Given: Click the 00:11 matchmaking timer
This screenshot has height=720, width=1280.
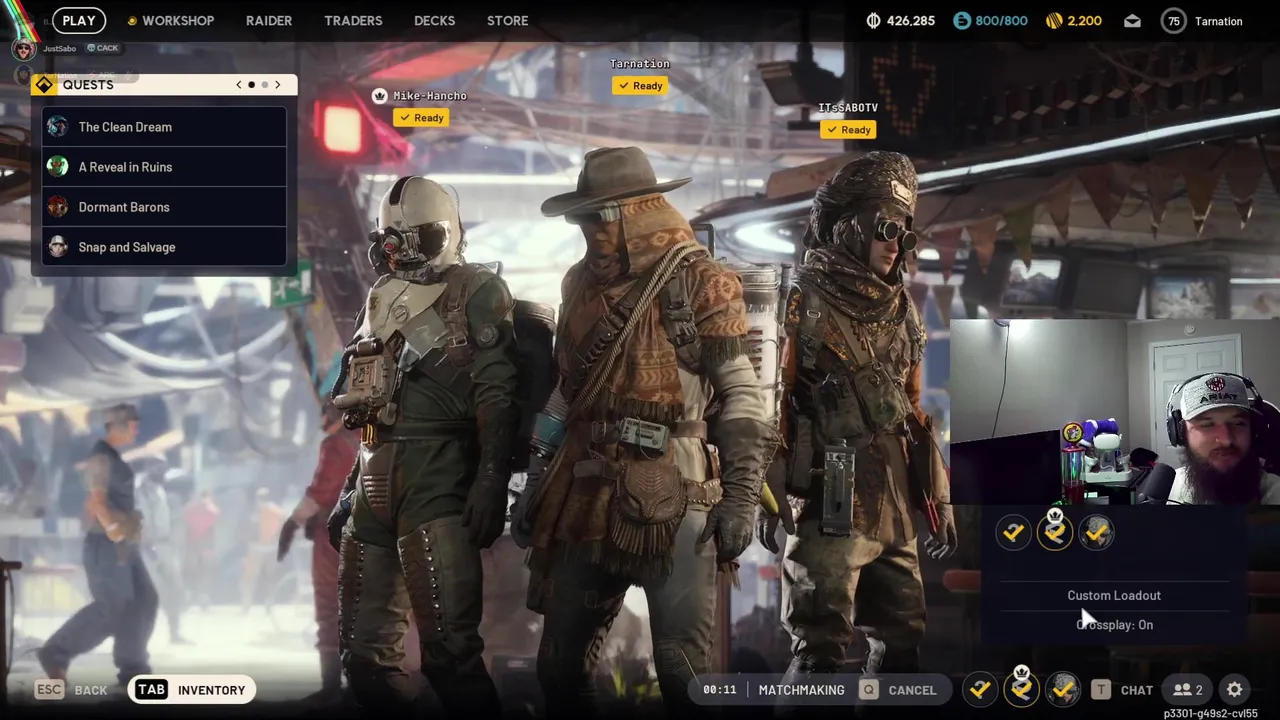Looking at the screenshot, I should [719, 690].
